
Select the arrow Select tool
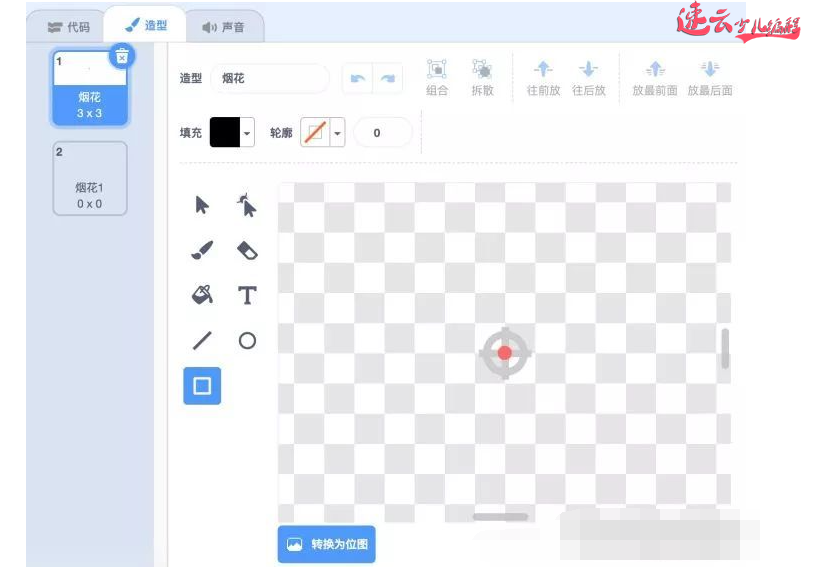tap(202, 205)
